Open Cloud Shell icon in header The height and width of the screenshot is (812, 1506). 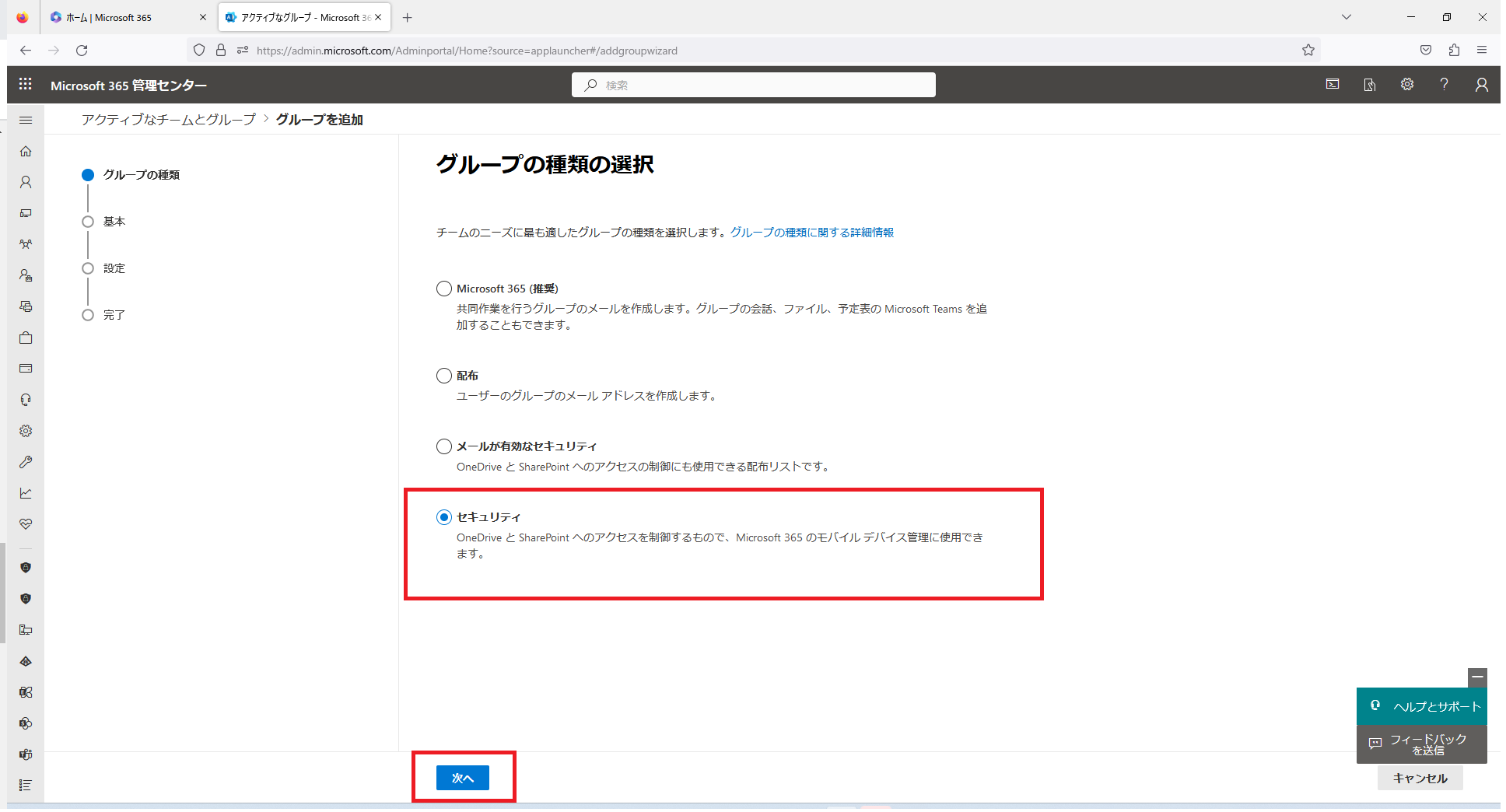click(x=1333, y=84)
